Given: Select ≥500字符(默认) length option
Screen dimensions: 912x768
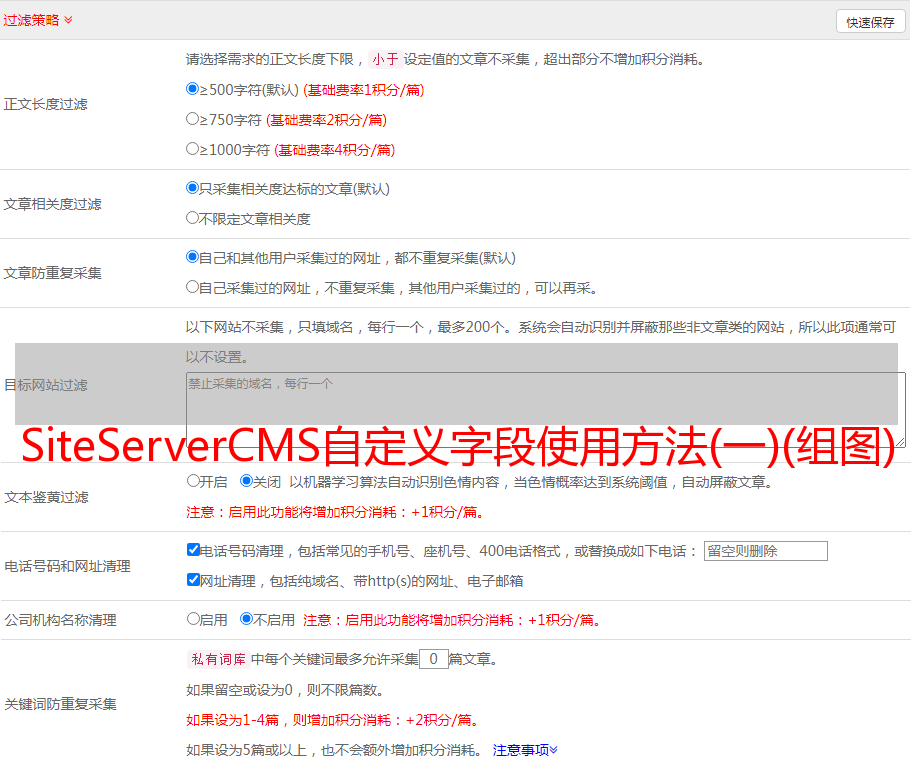Looking at the screenshot, I should 193,89.
